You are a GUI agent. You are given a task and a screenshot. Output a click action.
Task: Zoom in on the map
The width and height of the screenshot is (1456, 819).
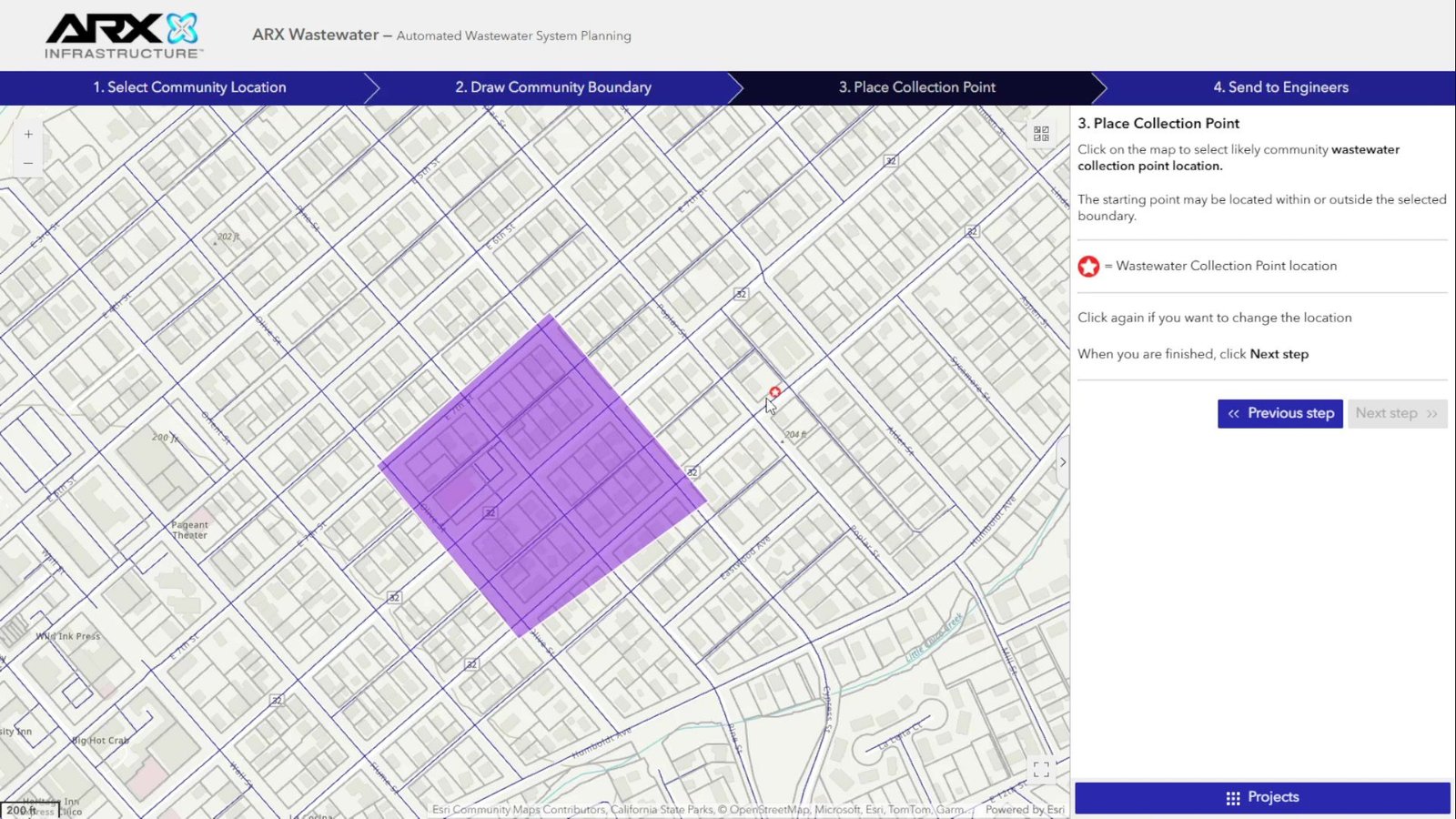pos(28,134)
